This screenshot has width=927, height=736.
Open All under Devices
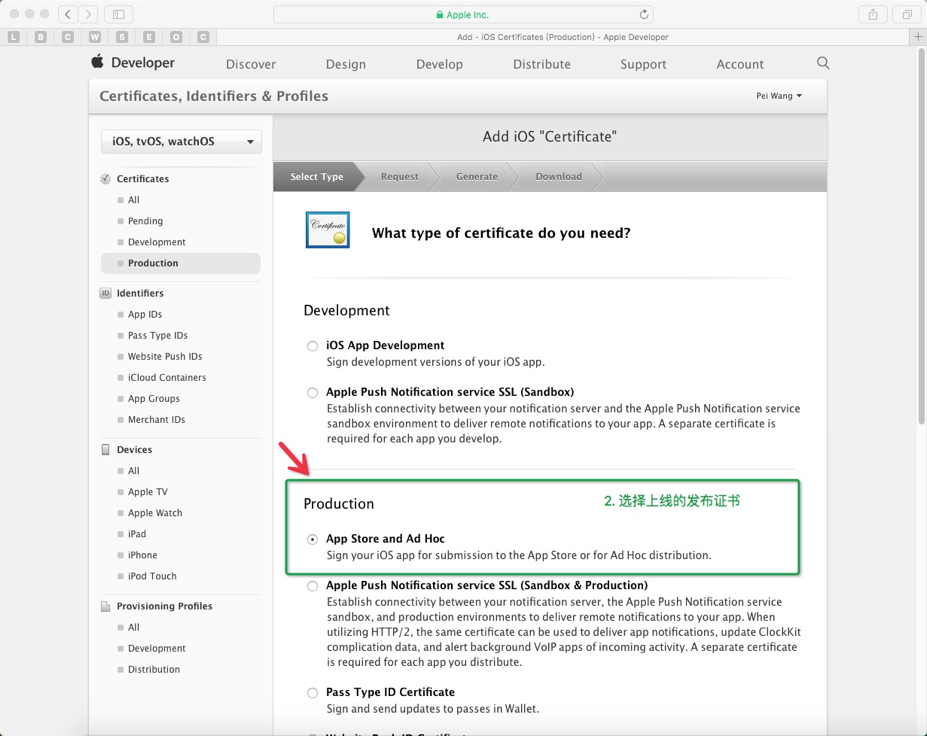[134, 471]
